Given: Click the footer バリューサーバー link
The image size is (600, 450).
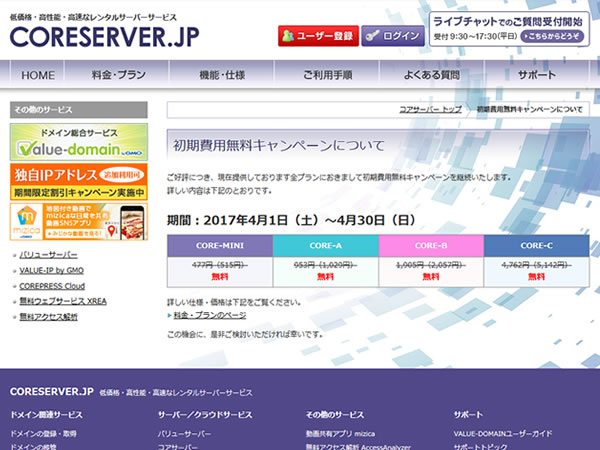Looking at the screenshot, I should point(184,434).
